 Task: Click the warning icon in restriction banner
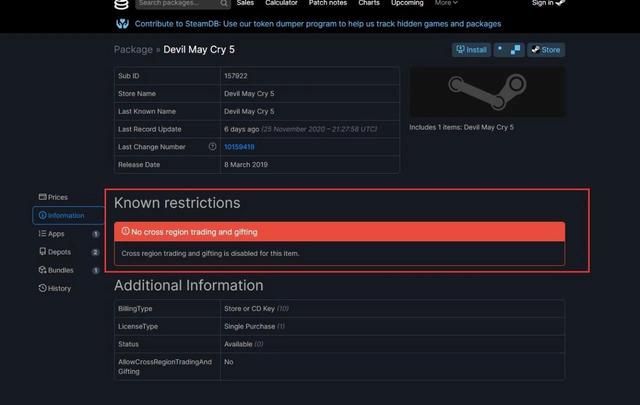[x=125, y=231]
